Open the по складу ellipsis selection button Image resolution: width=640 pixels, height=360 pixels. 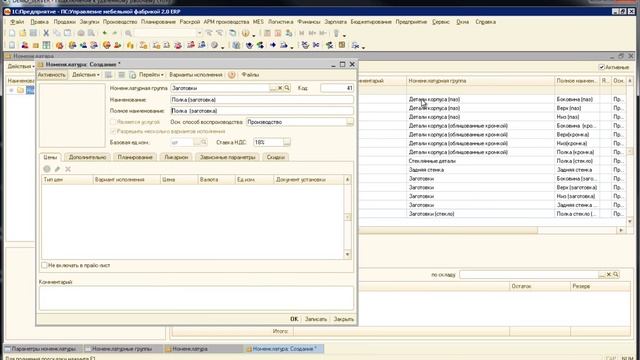[x=602, y=275]
